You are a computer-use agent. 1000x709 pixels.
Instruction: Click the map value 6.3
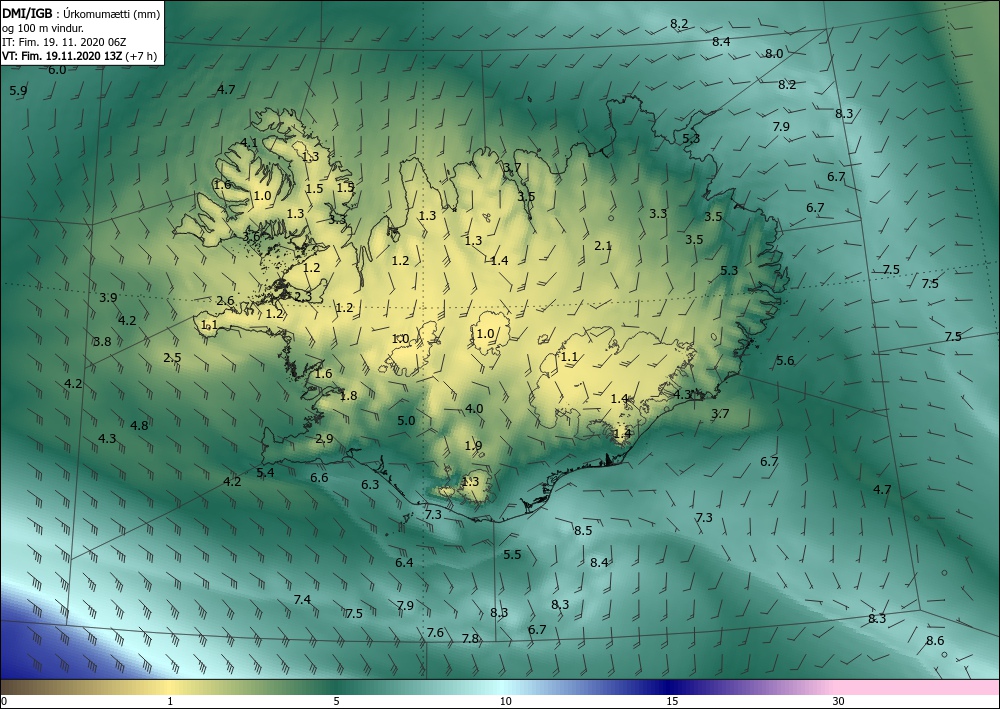370,485
